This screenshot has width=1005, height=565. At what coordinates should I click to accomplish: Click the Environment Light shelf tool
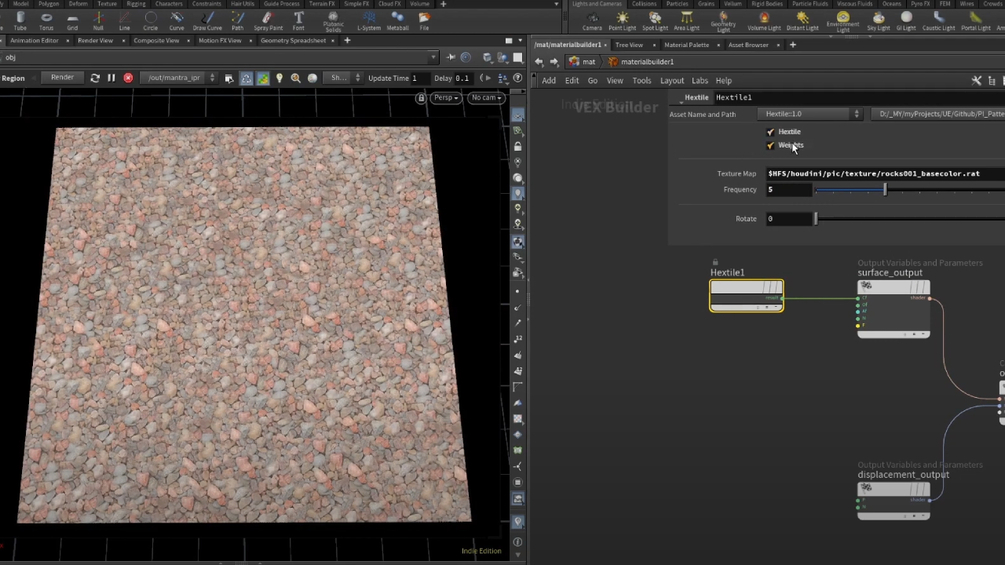click(843, 21)
